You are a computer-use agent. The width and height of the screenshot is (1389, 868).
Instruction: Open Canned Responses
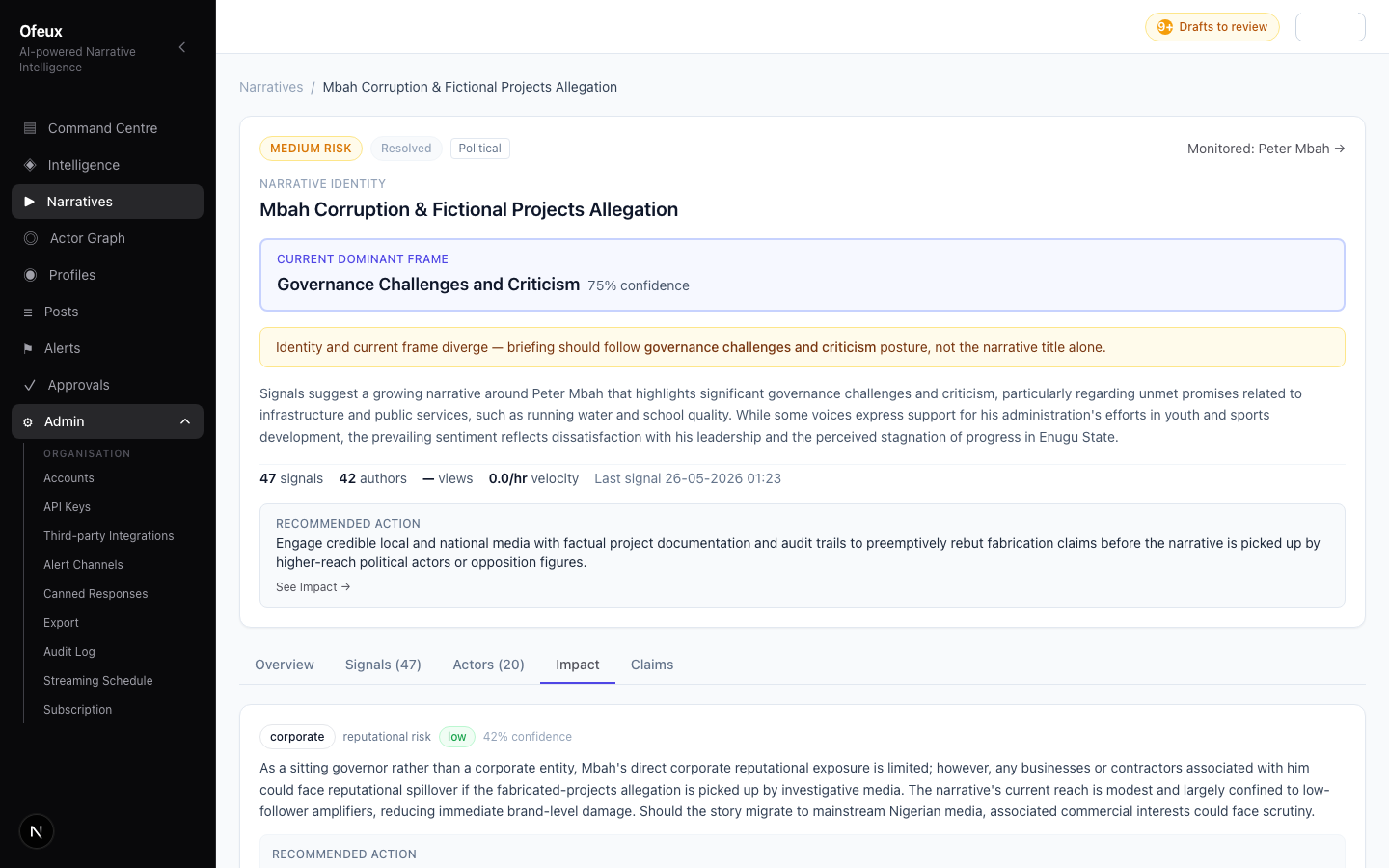(95, 594)
